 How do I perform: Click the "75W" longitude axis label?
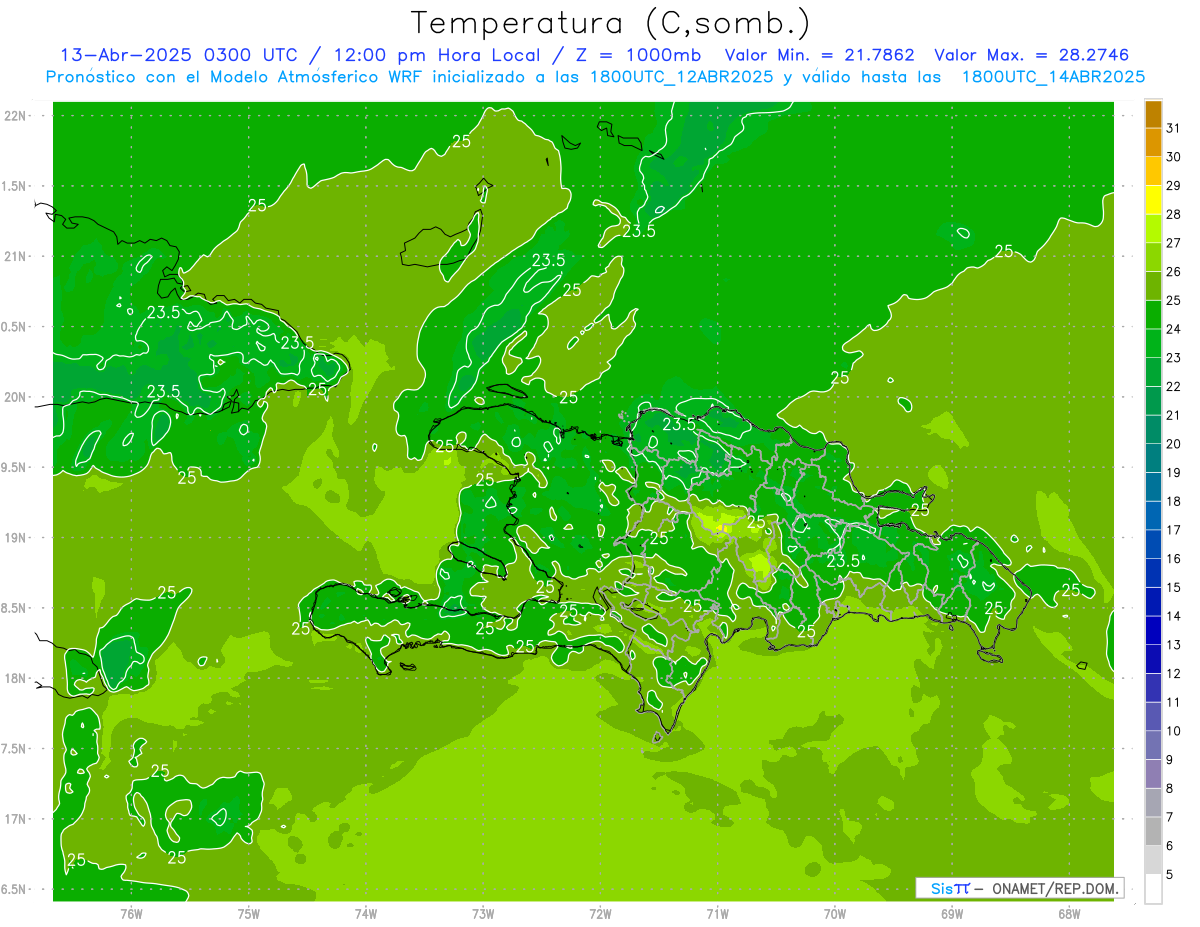click(249, 914)
